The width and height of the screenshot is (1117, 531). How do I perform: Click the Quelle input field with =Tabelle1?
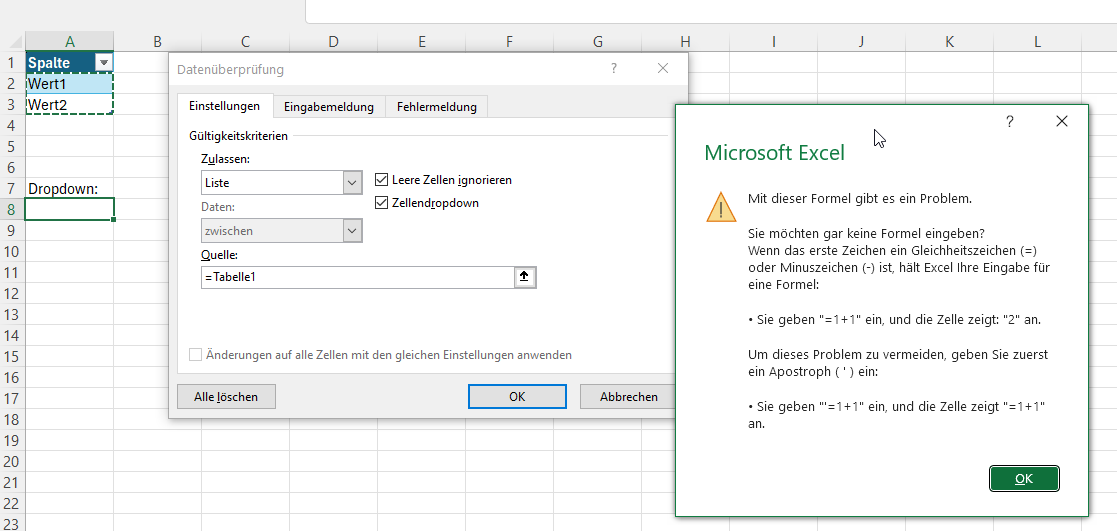(x=358, y=277)
